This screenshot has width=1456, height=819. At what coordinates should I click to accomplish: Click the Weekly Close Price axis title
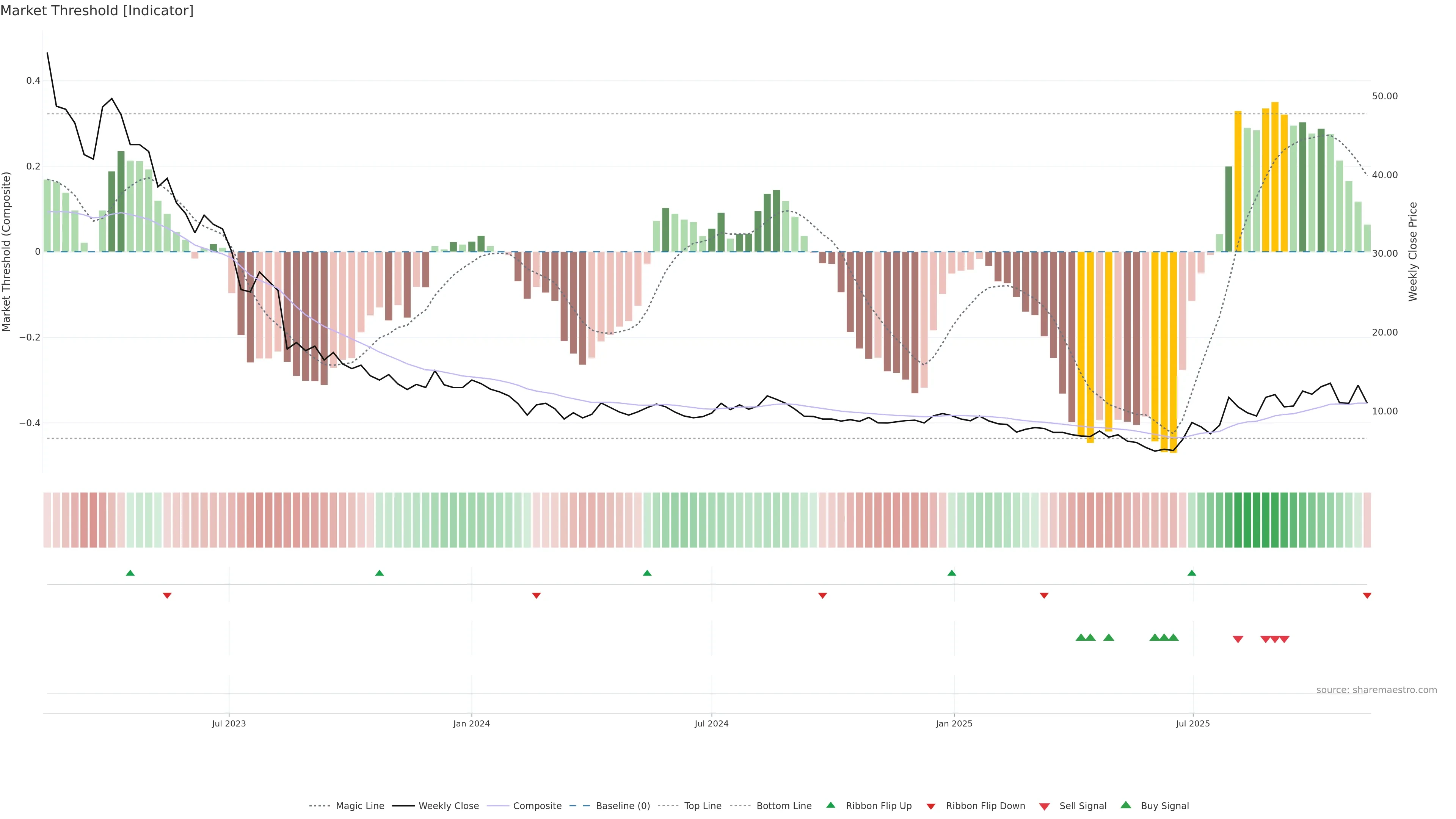tap(1413, 251)
